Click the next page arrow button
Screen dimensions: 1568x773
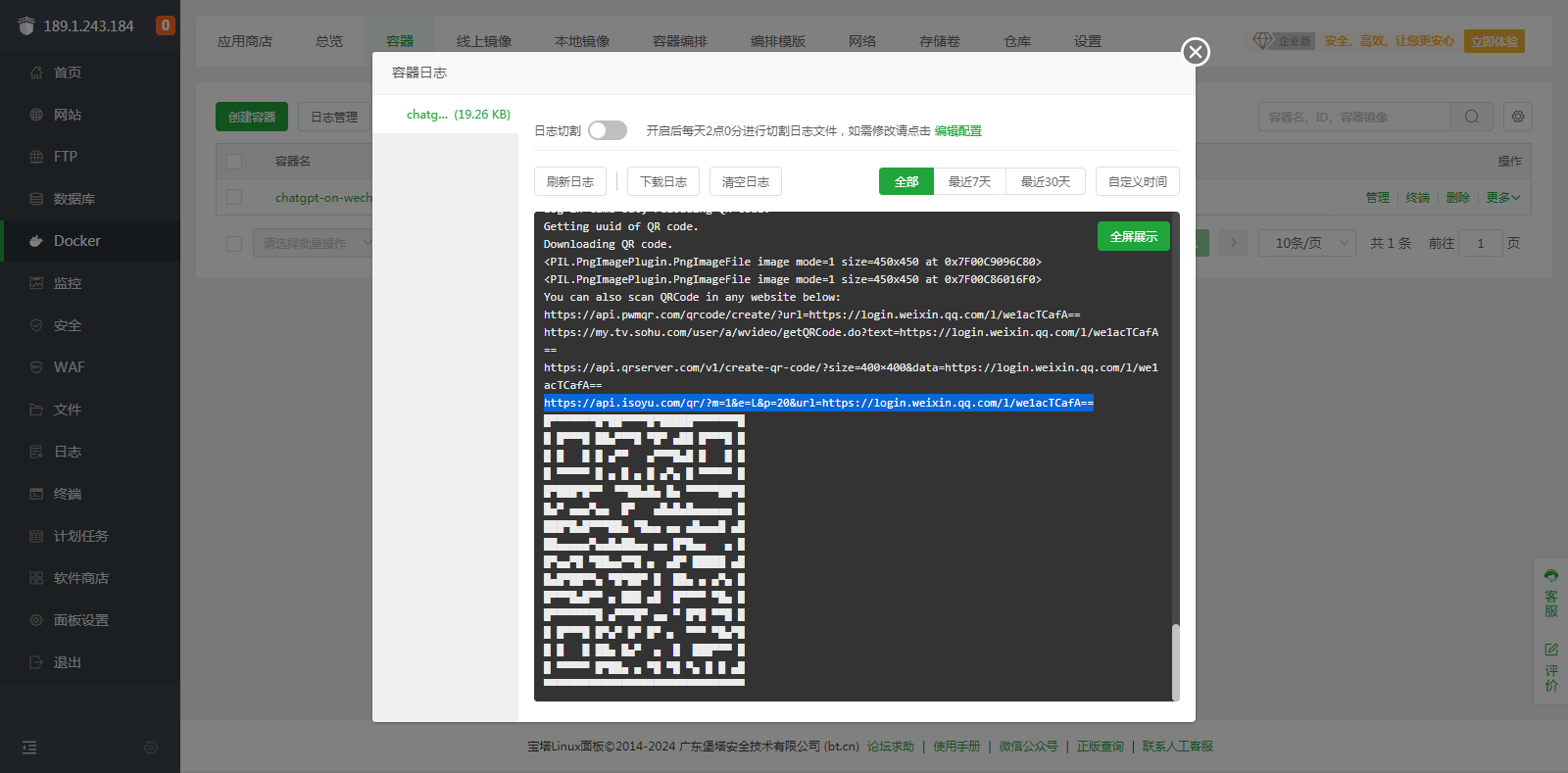1234,243
